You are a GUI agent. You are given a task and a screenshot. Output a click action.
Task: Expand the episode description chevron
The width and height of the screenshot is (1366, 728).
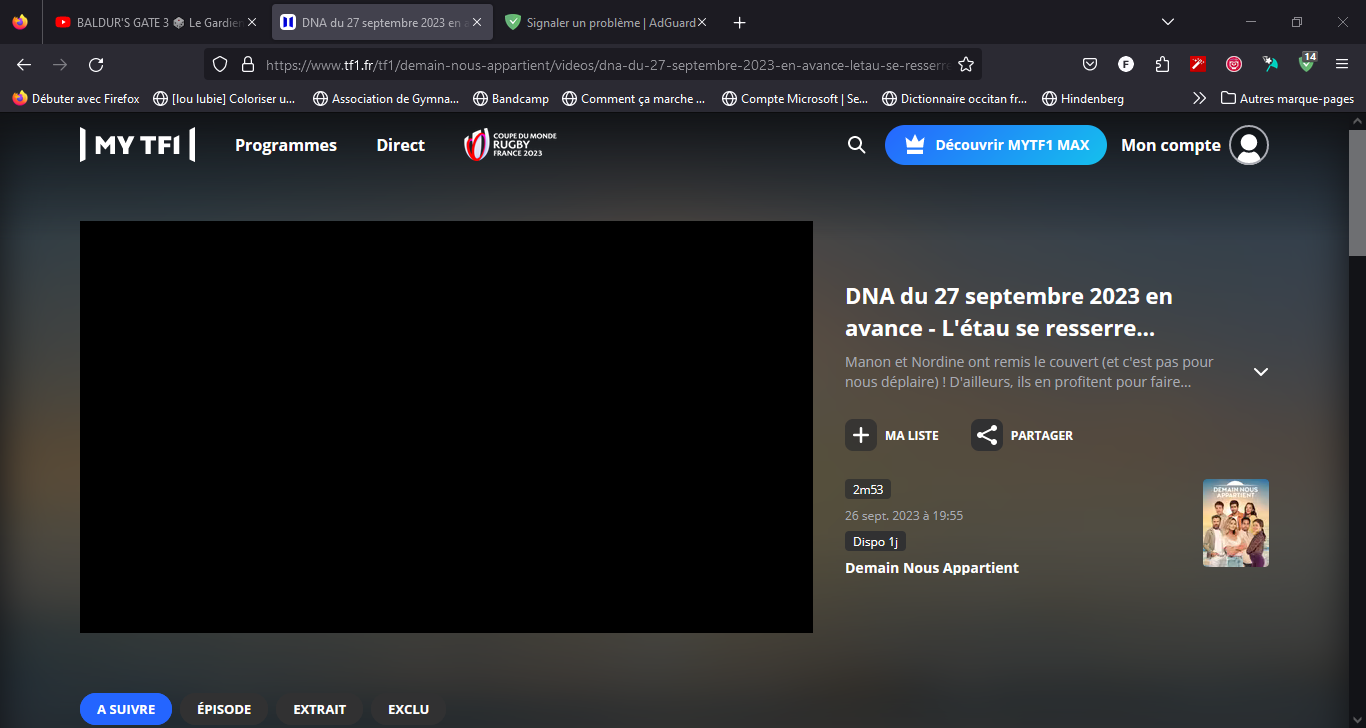(1260, 372)
